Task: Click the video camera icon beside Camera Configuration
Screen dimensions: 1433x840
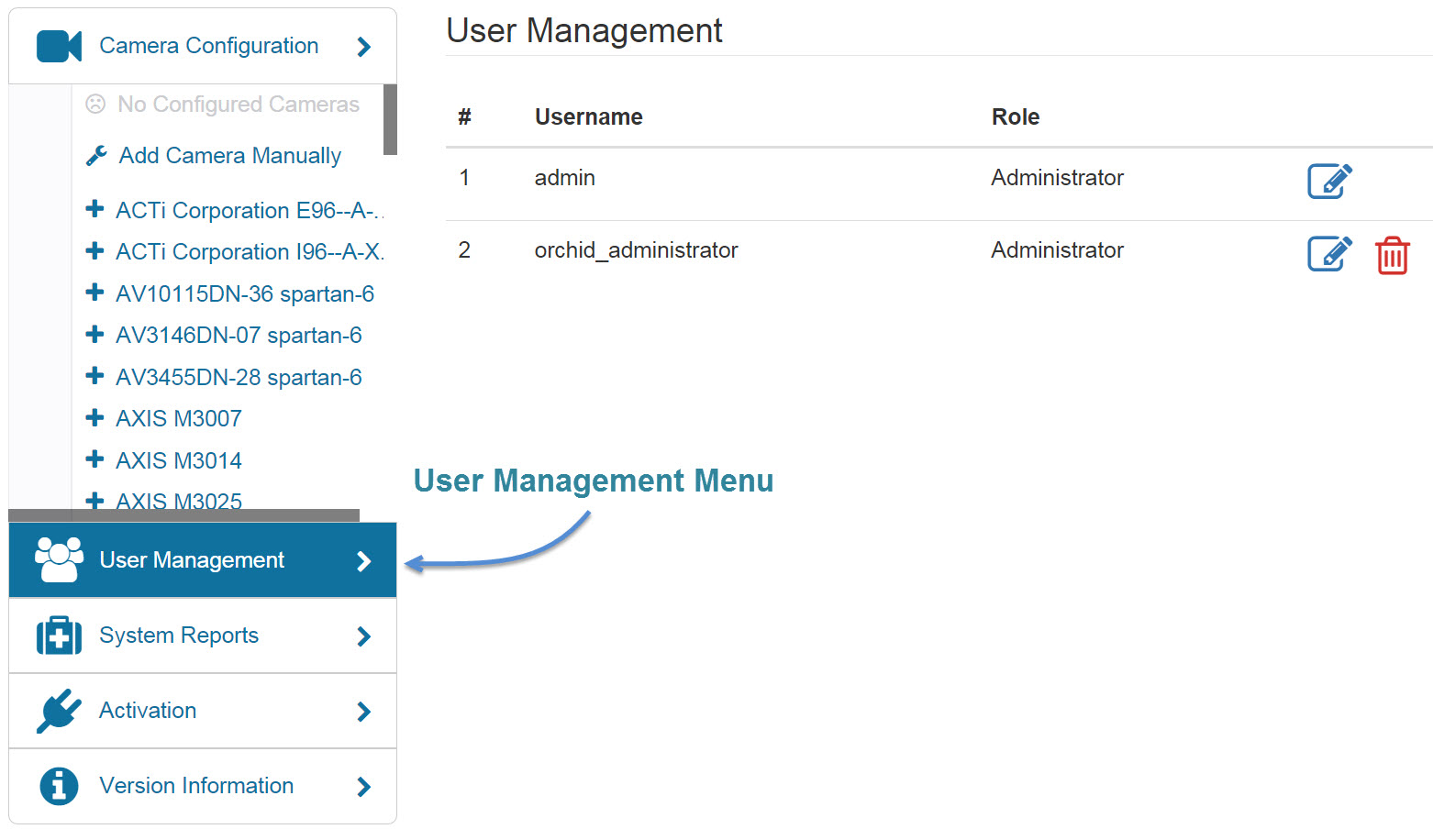Action: pos(60,46)
